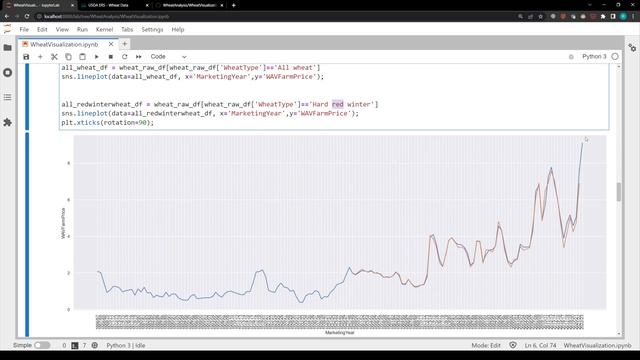The height and width of the screenshot is (360, 640).
Task: Run the selected cell and advance
Action: point(96,57)
